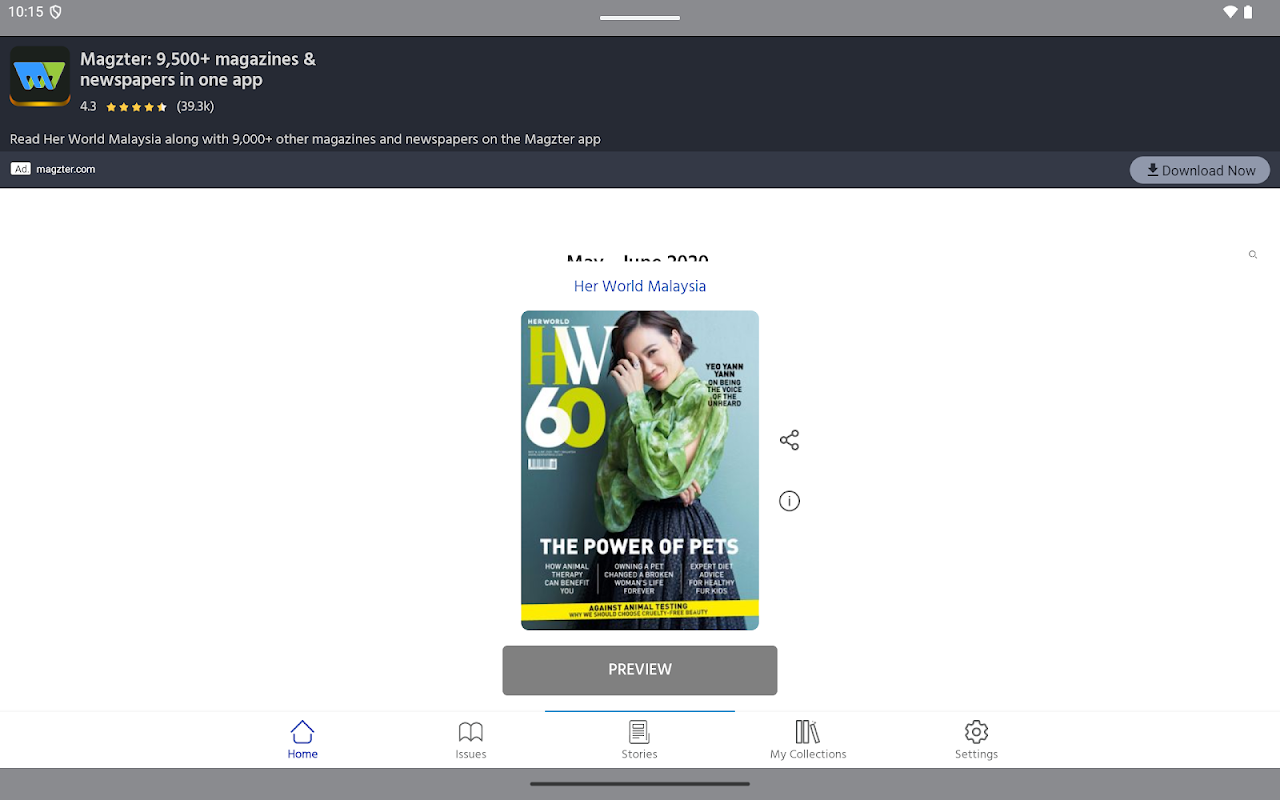This screenshot has height=800, width=1280.
Task: Tap Download Now in the ad banner
Action: (x=1200, y=170)
